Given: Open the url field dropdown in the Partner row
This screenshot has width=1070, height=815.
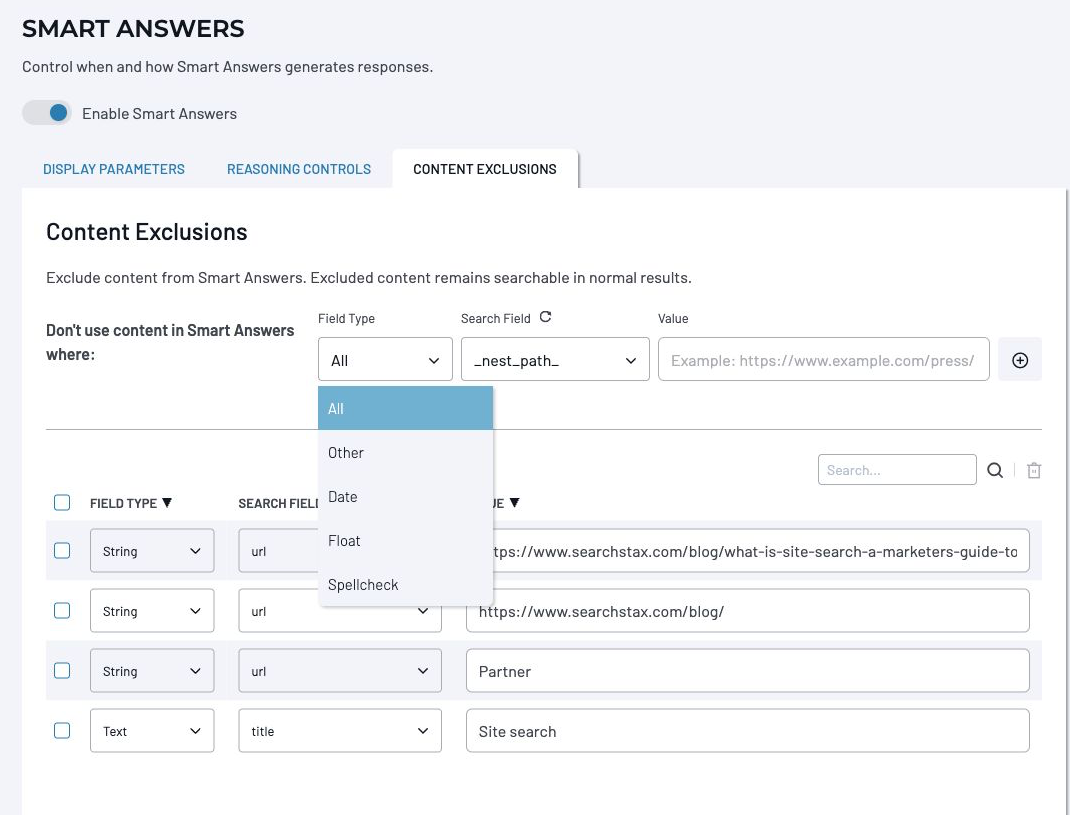Looking at the screenshot, I should [340, 670].
